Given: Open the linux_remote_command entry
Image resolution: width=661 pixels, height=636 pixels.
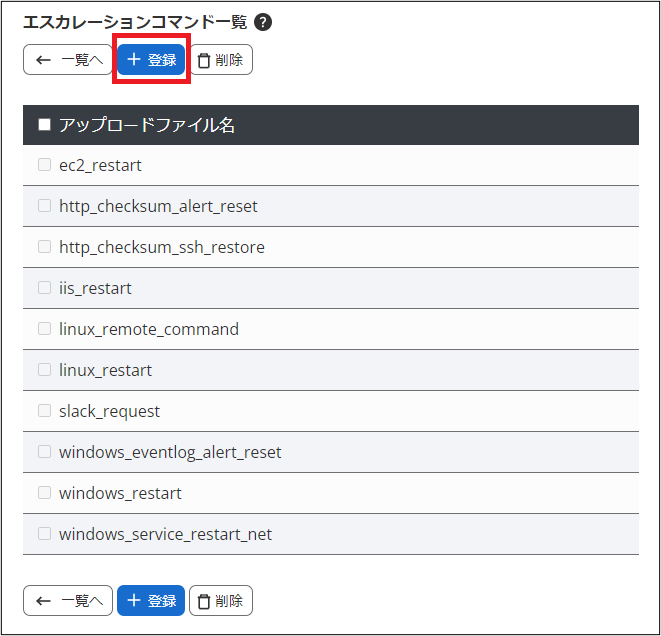Looking at the screenshot, I should coord(149,329).
